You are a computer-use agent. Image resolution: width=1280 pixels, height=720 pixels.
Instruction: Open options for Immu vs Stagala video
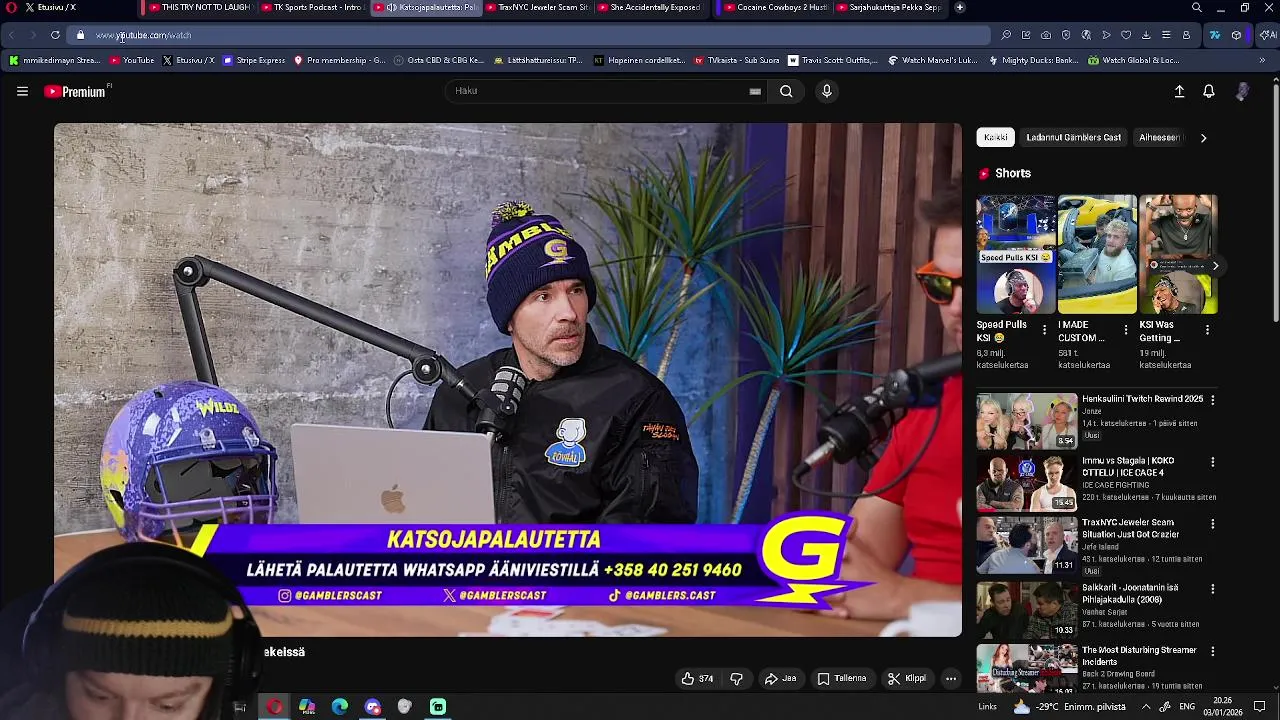[x=1212, y=462]
